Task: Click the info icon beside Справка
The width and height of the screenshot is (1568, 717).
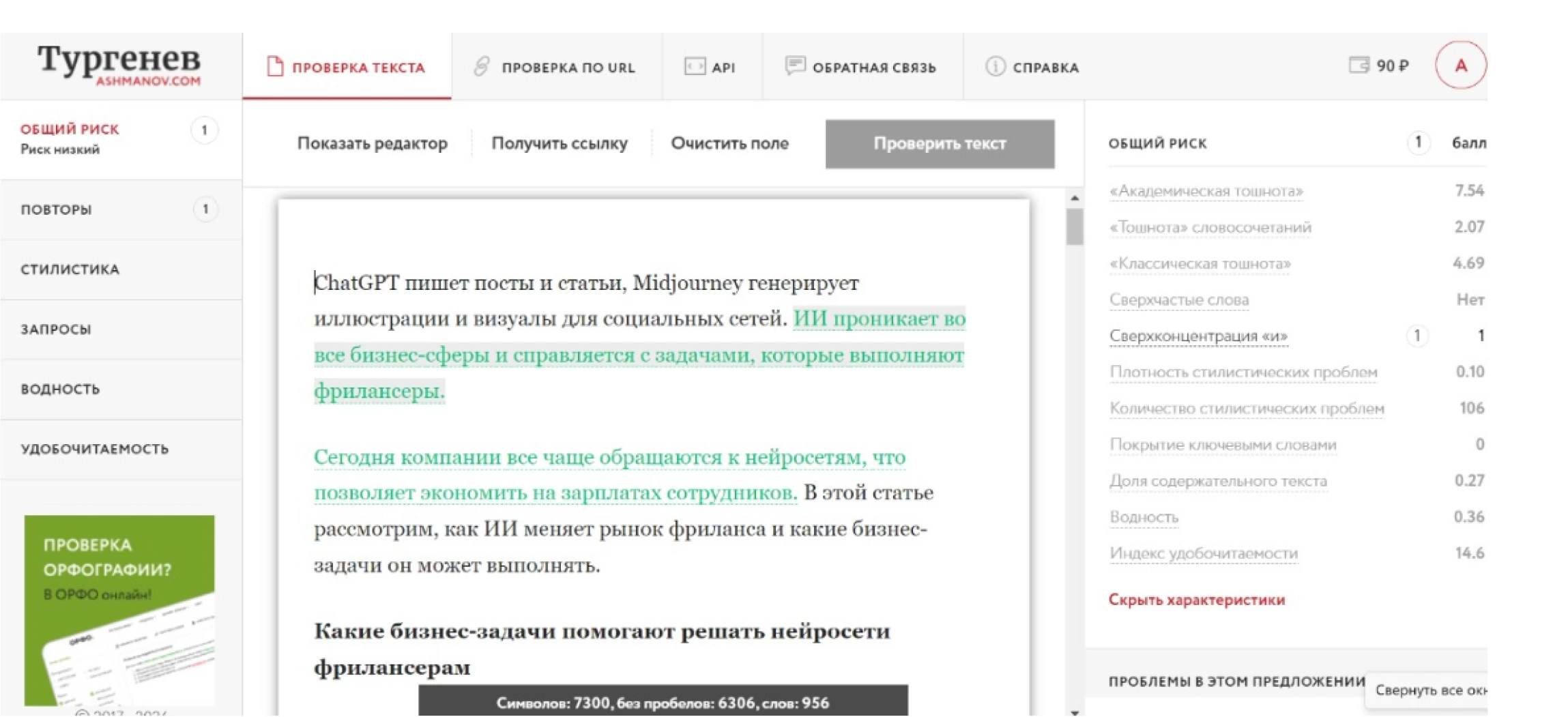Action: point(995,67)
